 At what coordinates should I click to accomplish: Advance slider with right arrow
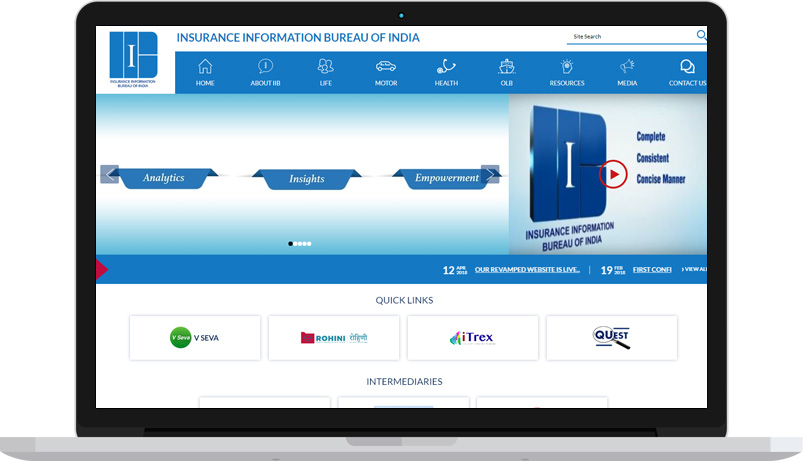pyautogui.click(x=490, y=174)
